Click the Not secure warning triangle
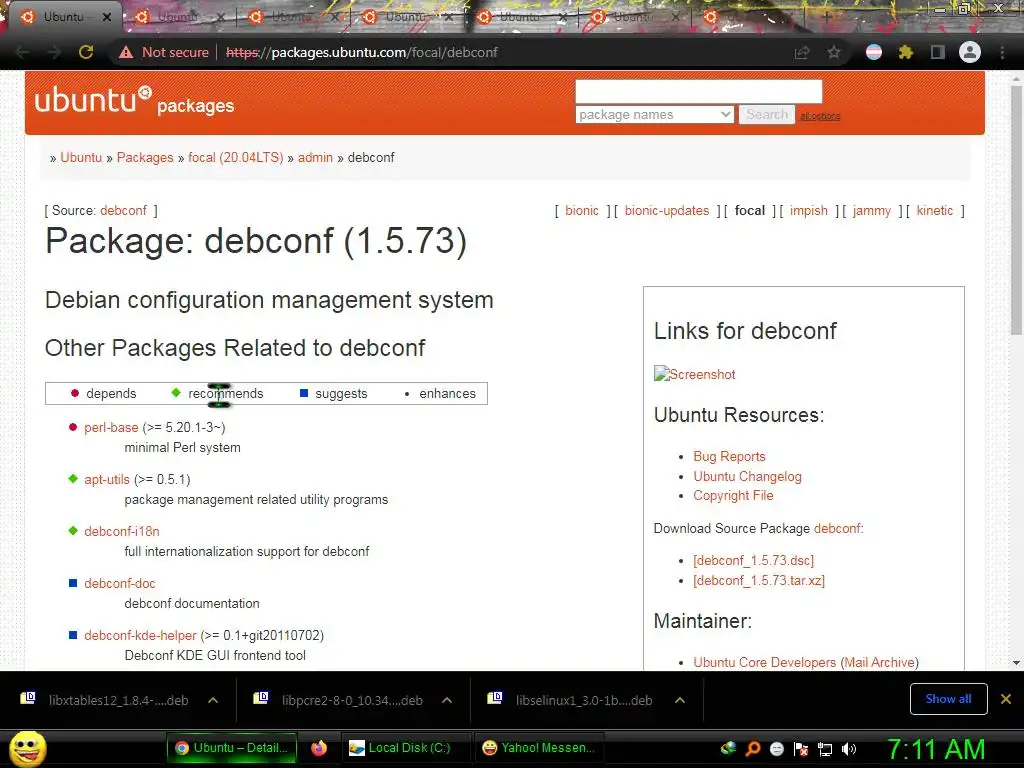 (125, 52)
